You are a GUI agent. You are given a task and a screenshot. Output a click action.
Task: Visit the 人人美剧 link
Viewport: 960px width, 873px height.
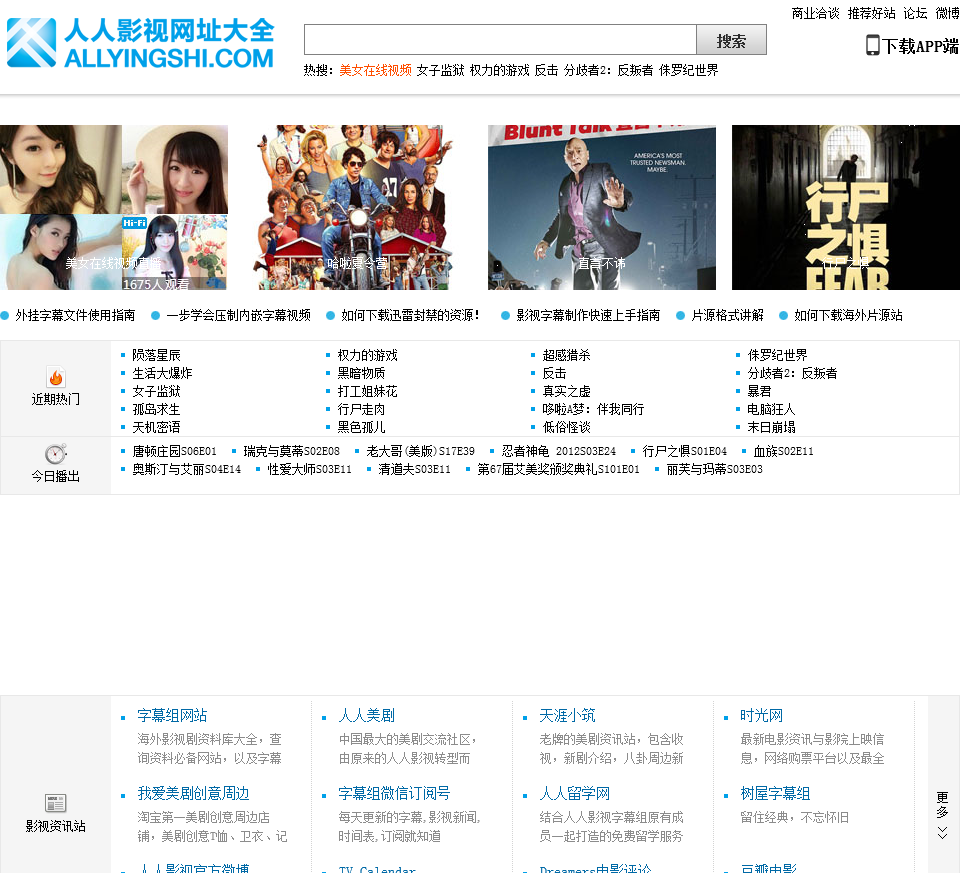coord(367,716)
